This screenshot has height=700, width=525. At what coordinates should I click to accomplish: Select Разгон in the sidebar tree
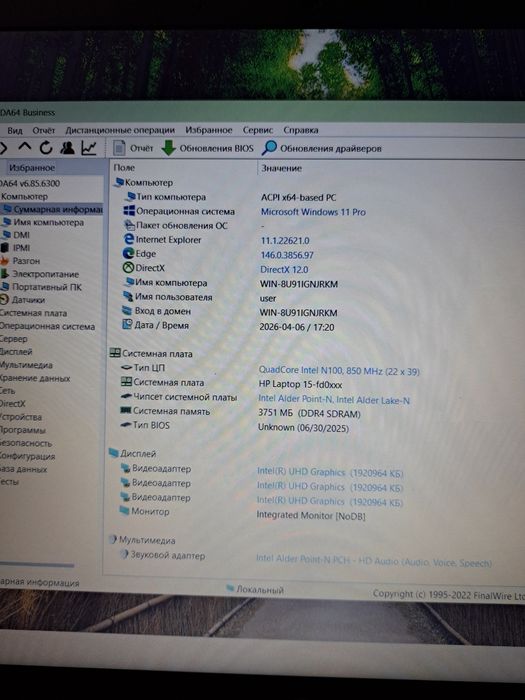click(21, 260)
